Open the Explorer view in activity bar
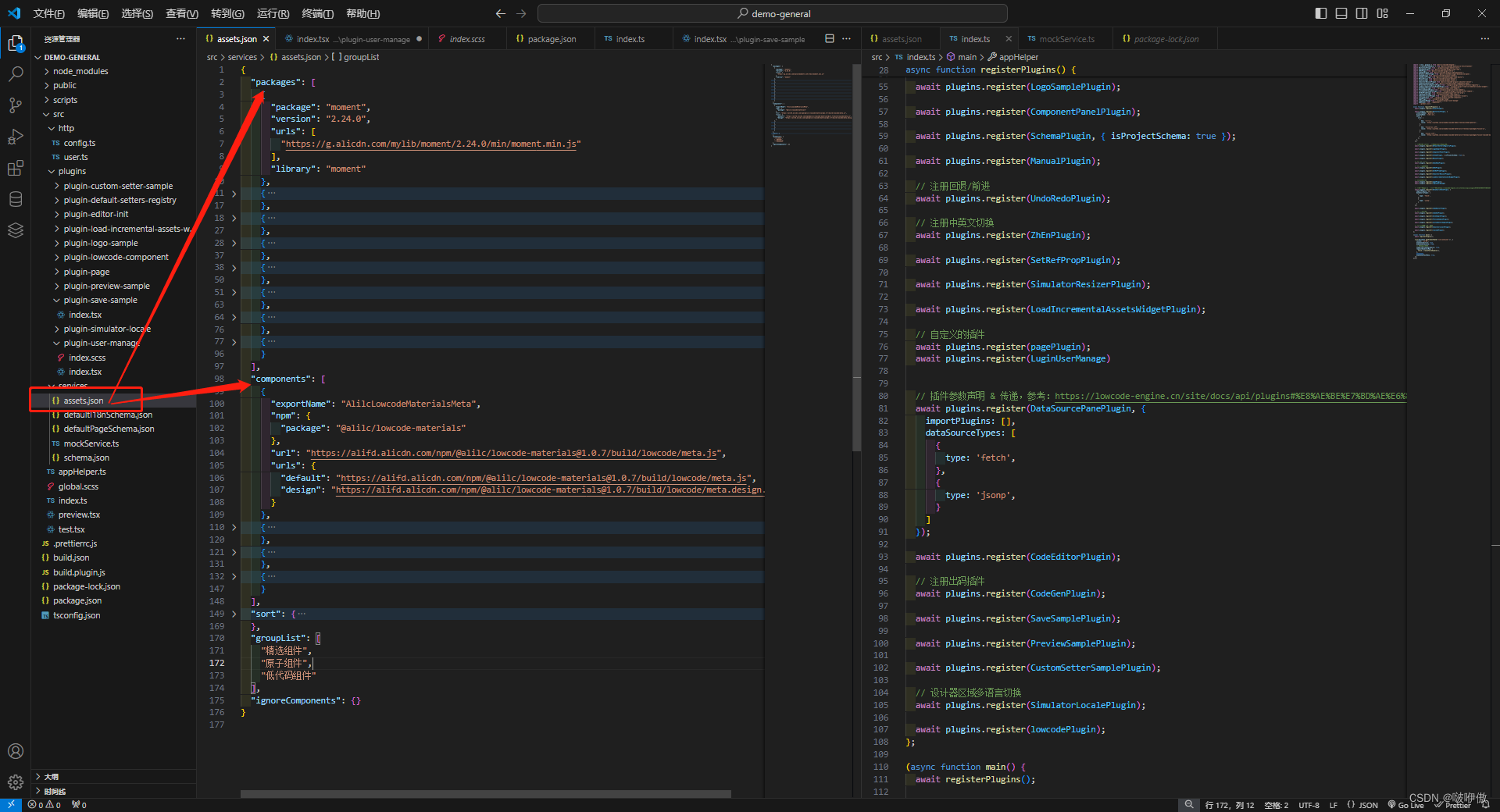 coord(16,43)
